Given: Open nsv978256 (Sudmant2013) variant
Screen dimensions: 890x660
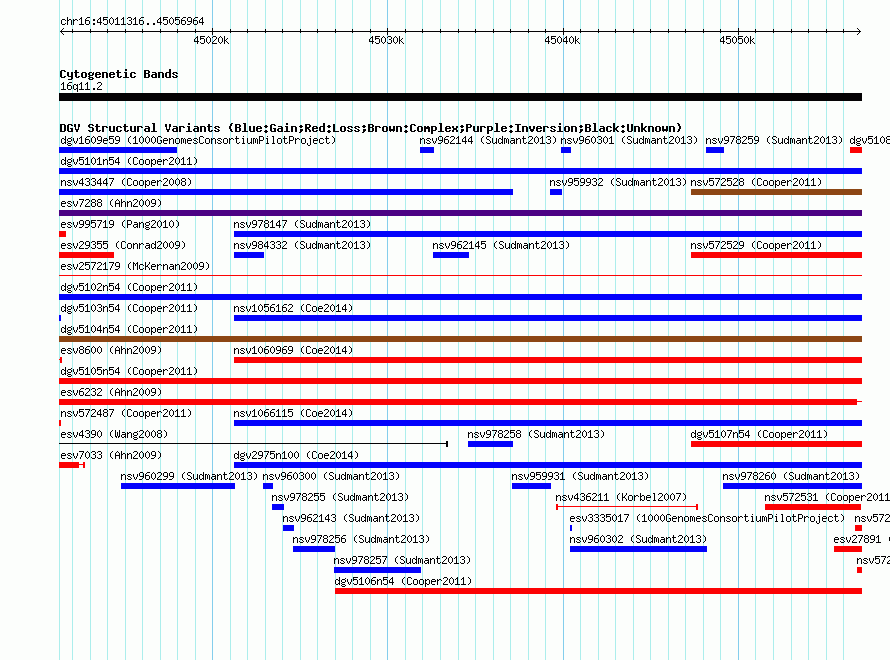Looking at the screenshot, I should click(x=361, y=539).
